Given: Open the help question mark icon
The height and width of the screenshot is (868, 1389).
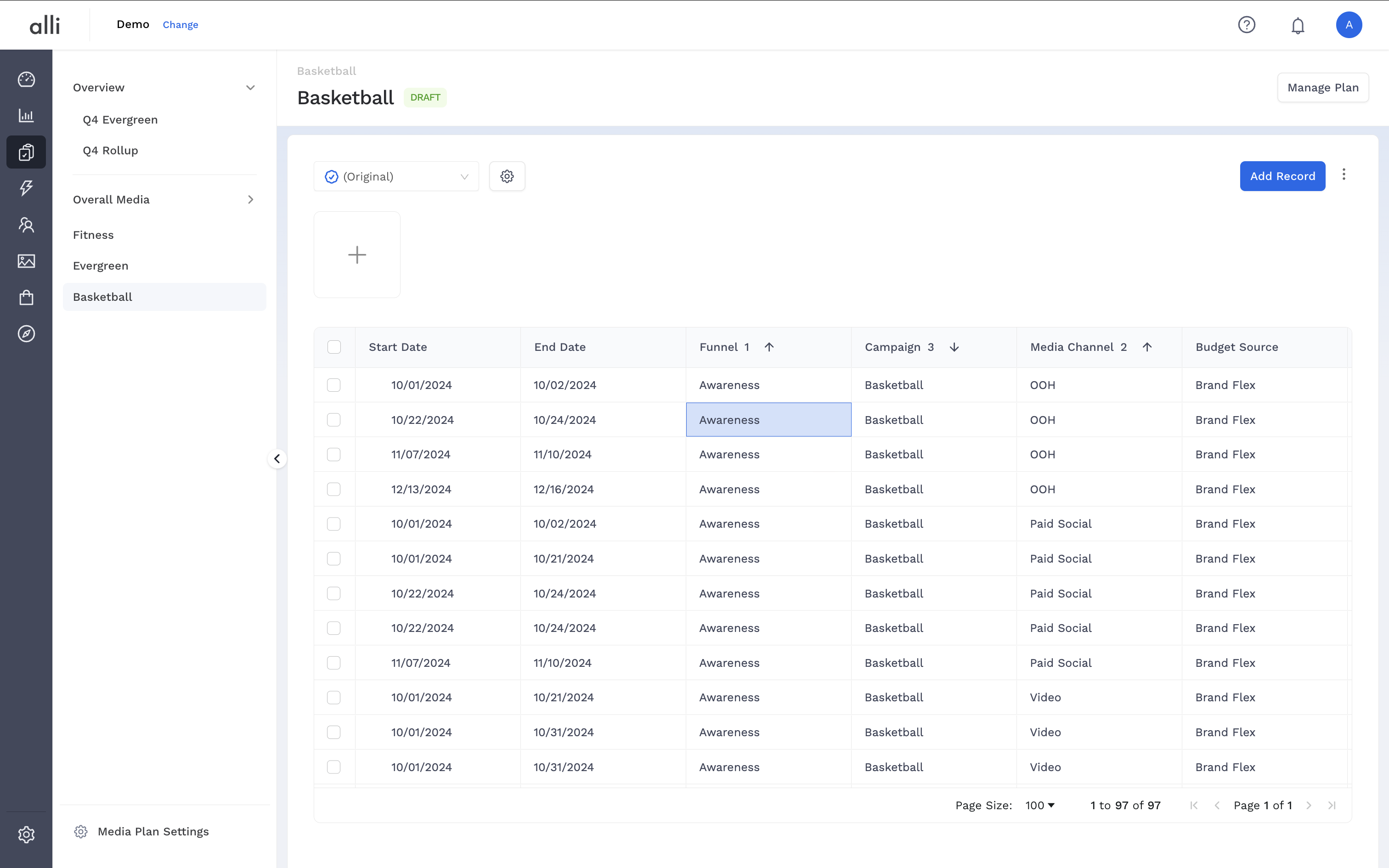Looking at the screenshot, I should (1246, 25).
